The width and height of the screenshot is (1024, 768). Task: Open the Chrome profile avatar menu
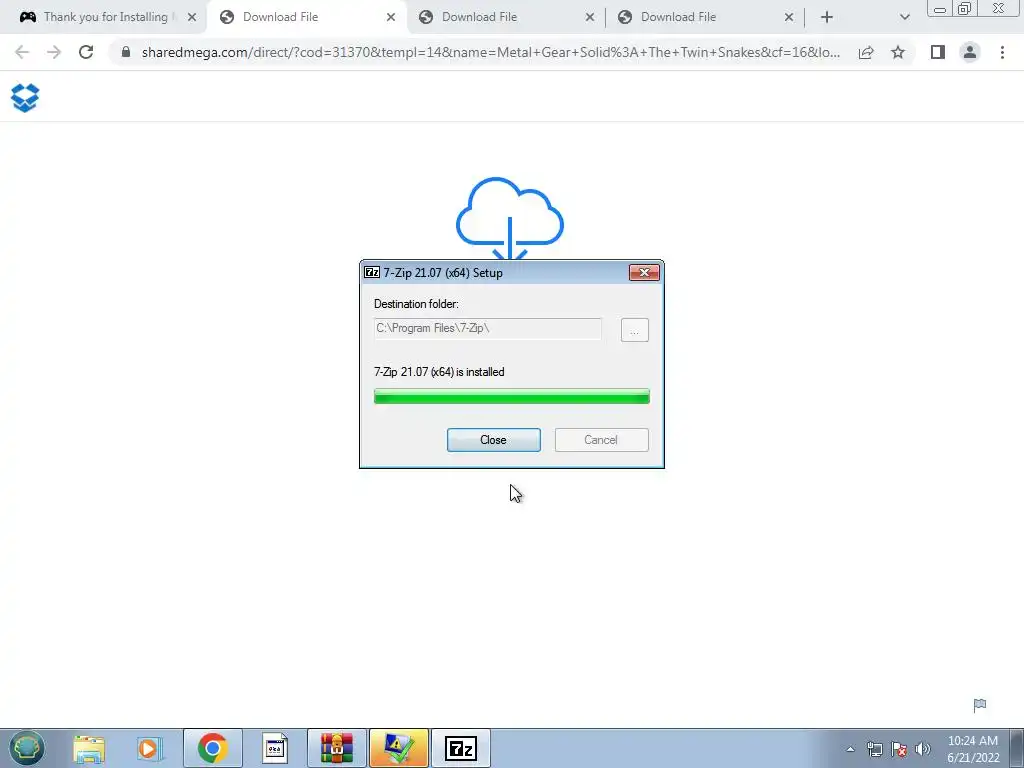(x=970, y=52)
